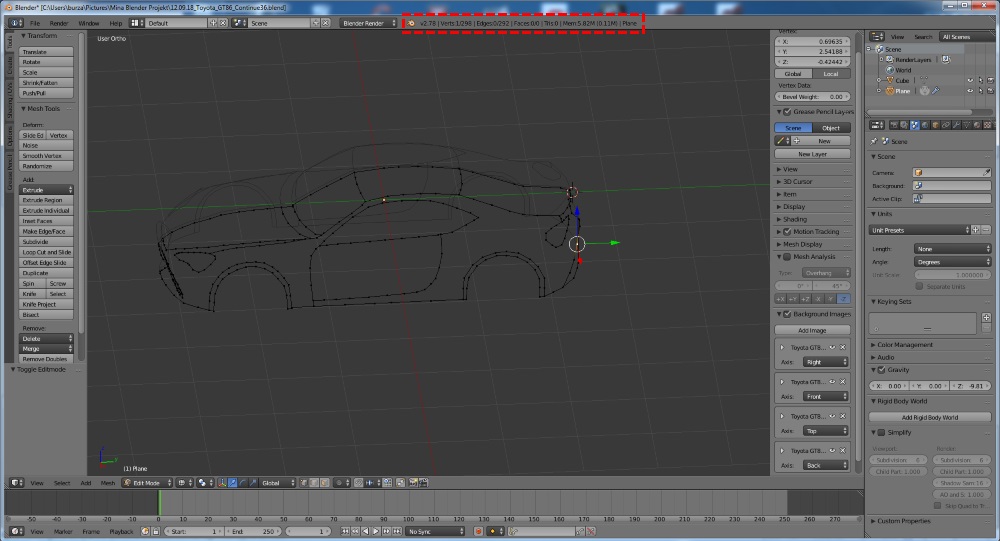The width and height of the screenshot is (1000, 541).
Task: Jump to the end frame in timeline
Action: coord(397,531)
